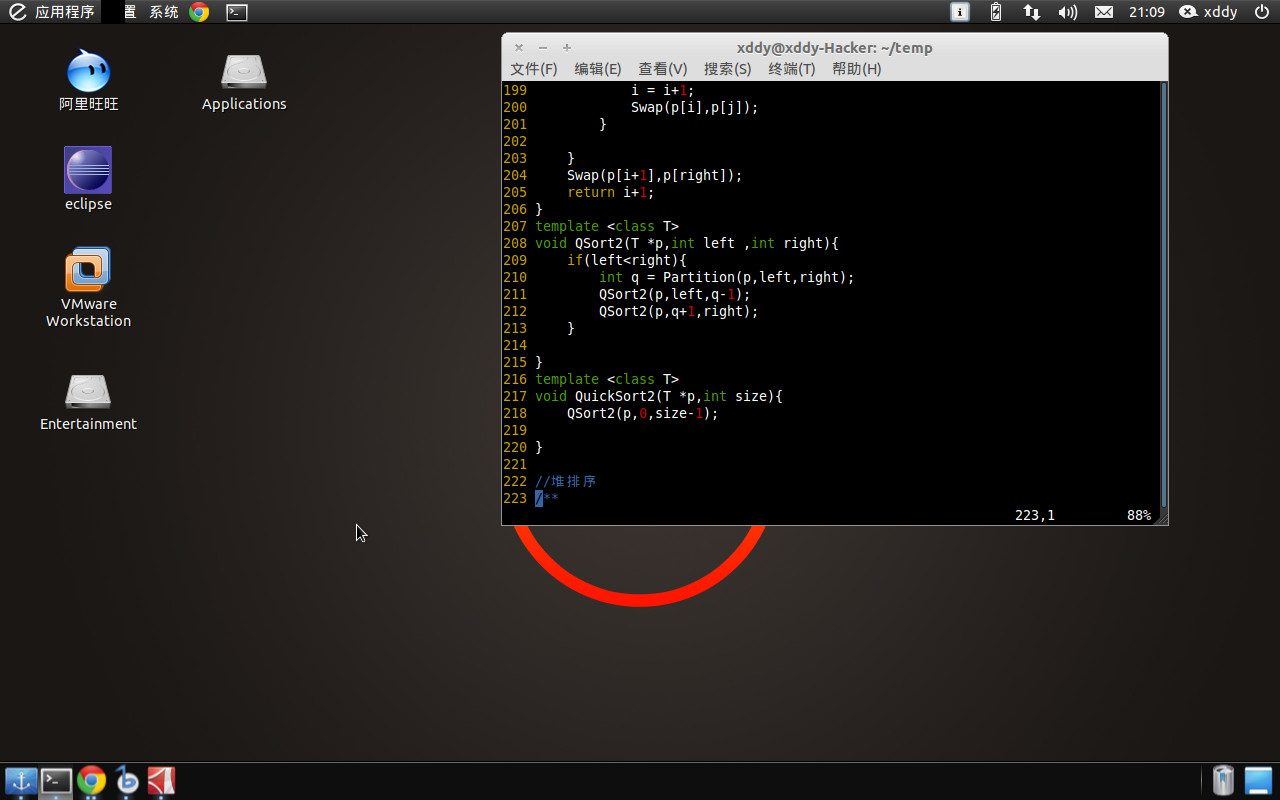This screenshot has width=1280, height=800.
Task: Launch Chrome from the top panel
Action: pyautogui.click(x=199, y=12)
